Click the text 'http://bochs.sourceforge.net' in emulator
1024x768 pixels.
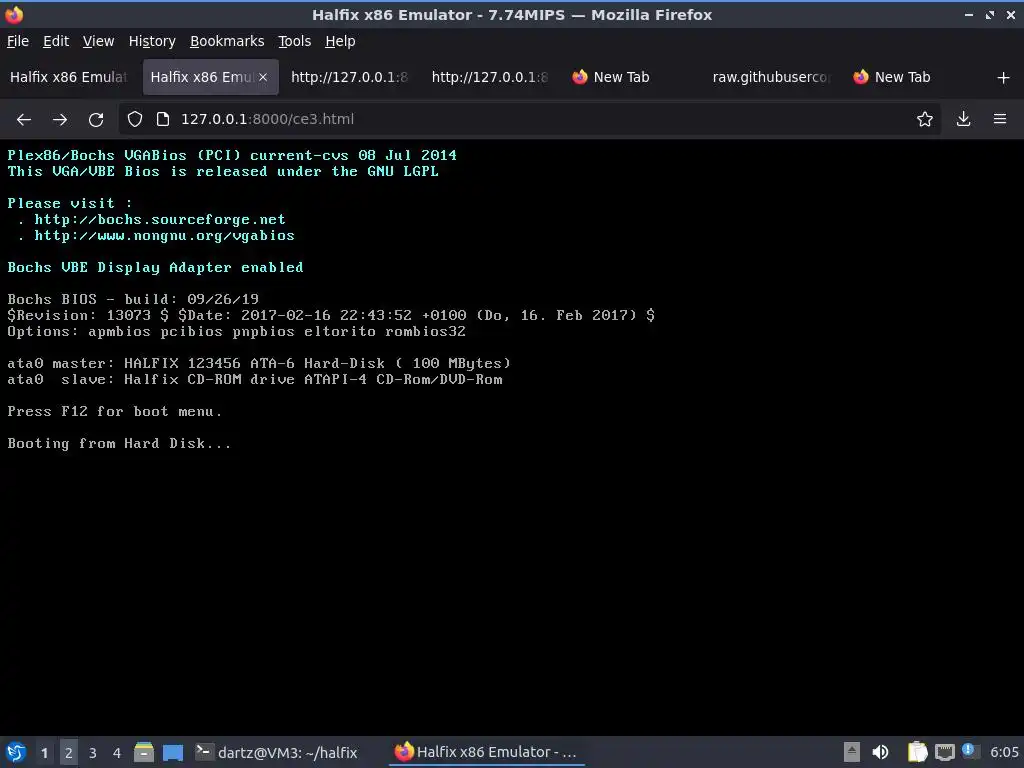tap(160, 219)
